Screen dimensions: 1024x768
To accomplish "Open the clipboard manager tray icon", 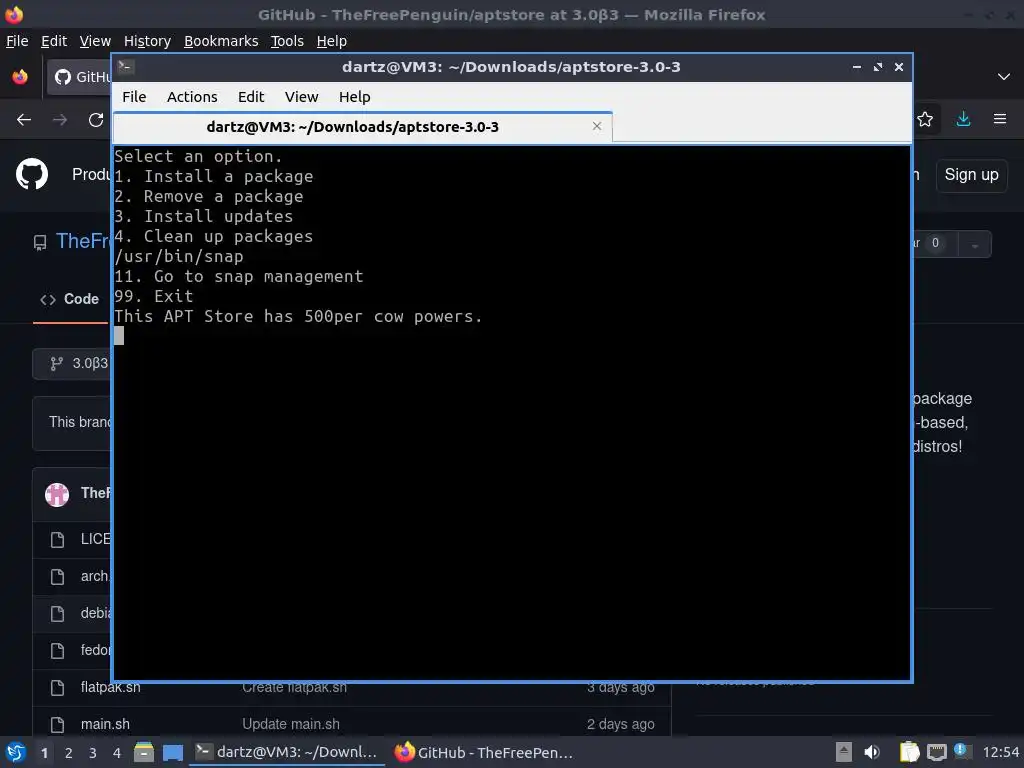I will point(909,752).
